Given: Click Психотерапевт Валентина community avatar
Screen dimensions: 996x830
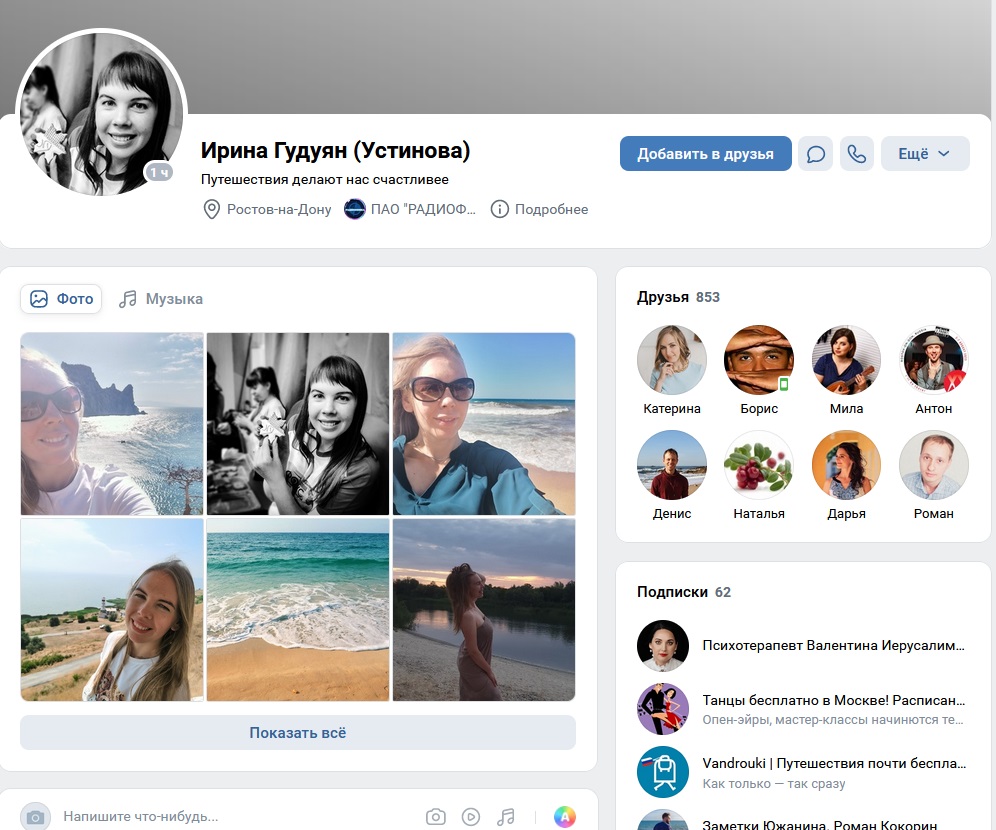Looking at the screenshot, I should point(663,646).
